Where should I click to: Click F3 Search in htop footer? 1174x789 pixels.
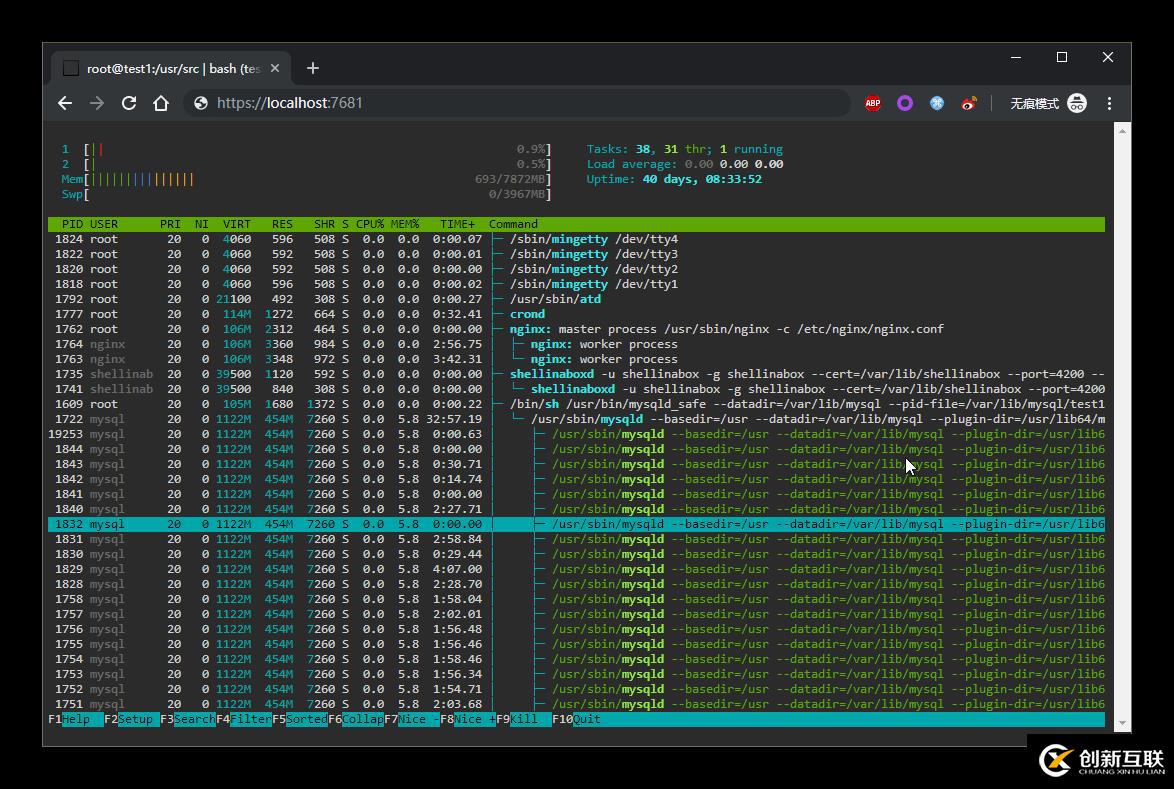(193, 719)
